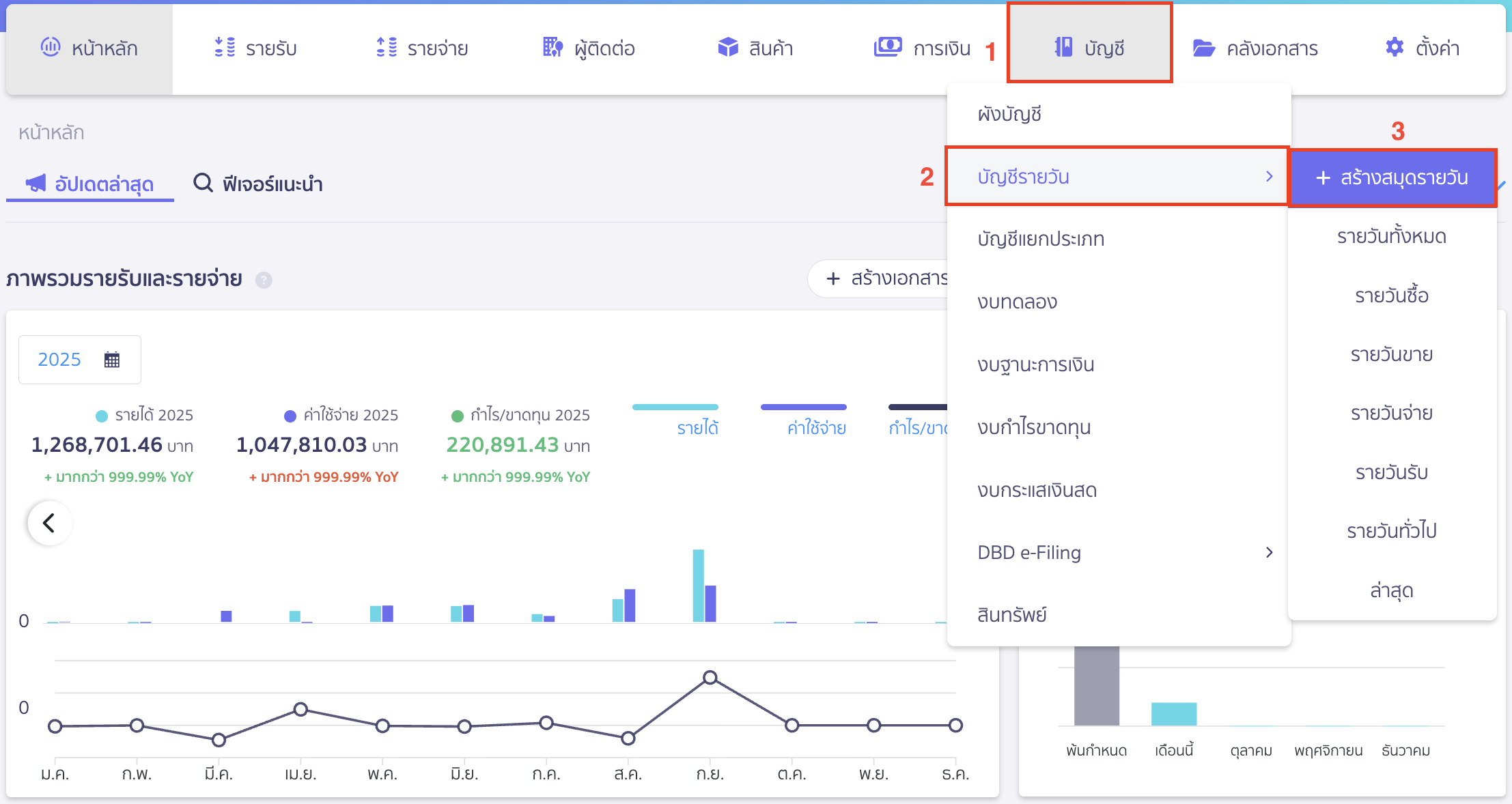This screenshot has width=1512, height=804.
Task: Click the สินค้า product box icon
Action: point(728,47)
